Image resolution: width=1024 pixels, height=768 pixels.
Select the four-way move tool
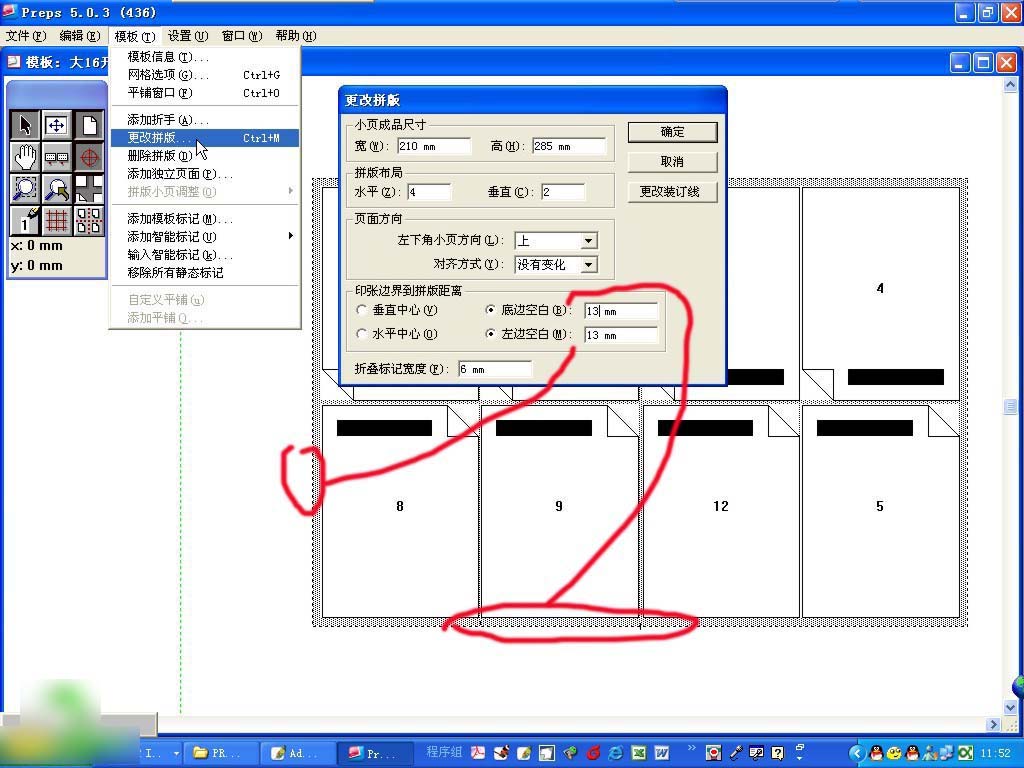pyautogui.click(x=57, y=125)
